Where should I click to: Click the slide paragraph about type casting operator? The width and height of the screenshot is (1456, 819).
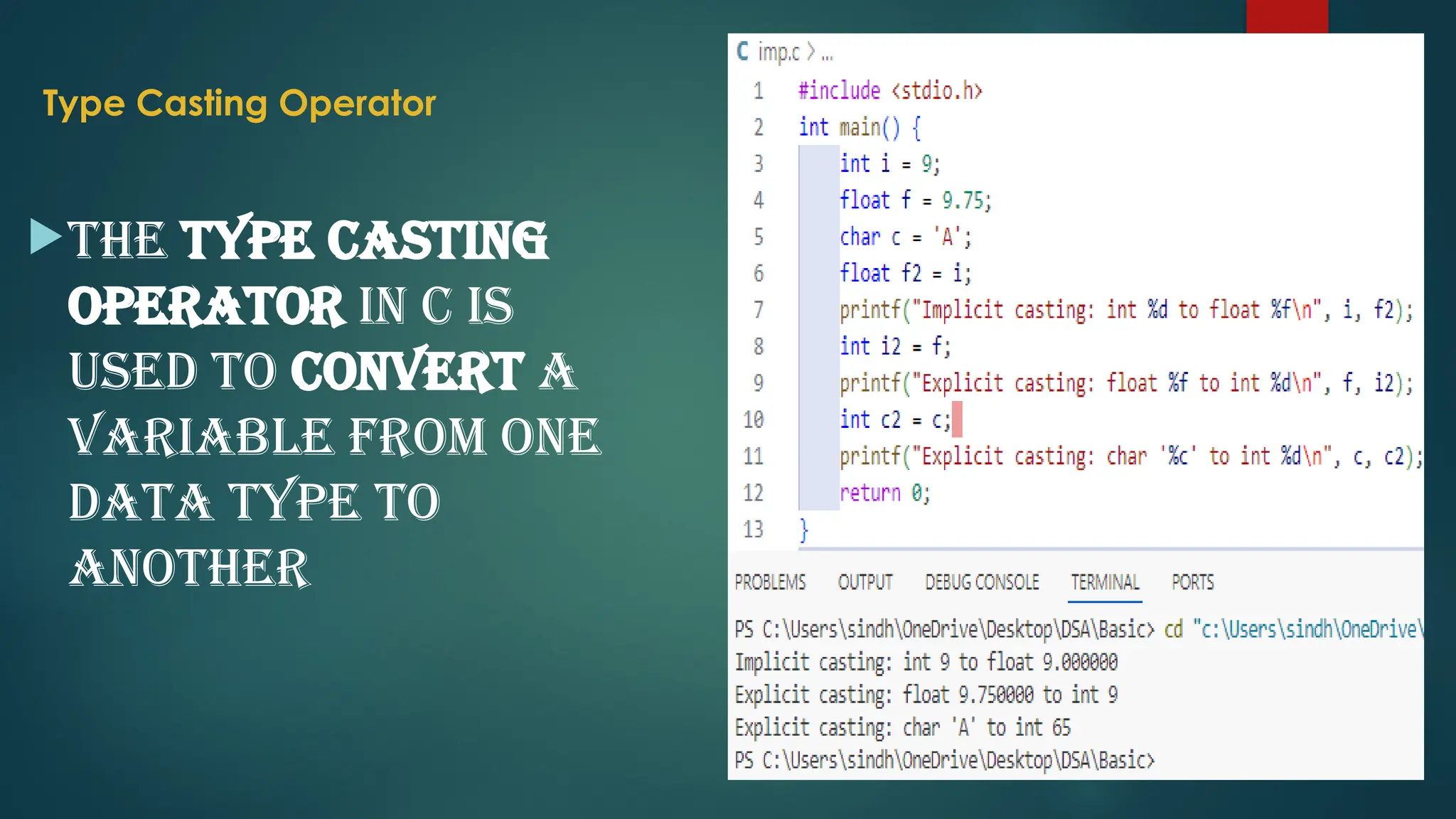(335, 402)
